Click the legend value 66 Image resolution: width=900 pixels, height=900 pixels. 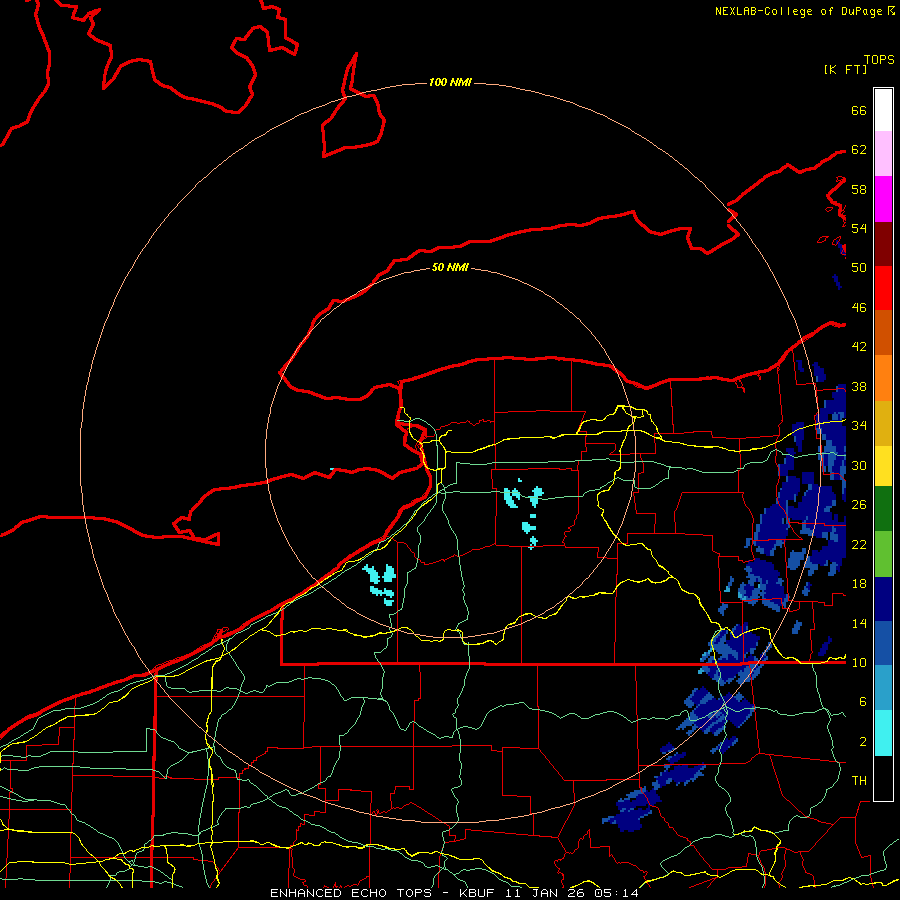[859, 110]
